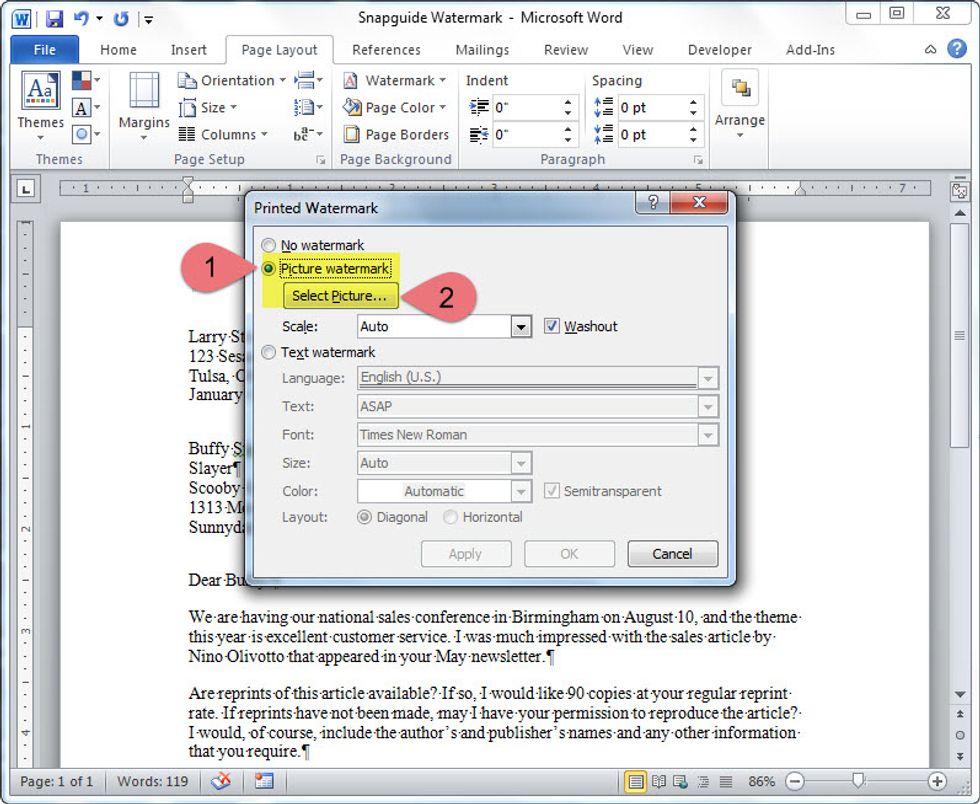Switch to the References tab
Image resolution: width=980 pixels, height=804 pixels.
tap(386, 50)
